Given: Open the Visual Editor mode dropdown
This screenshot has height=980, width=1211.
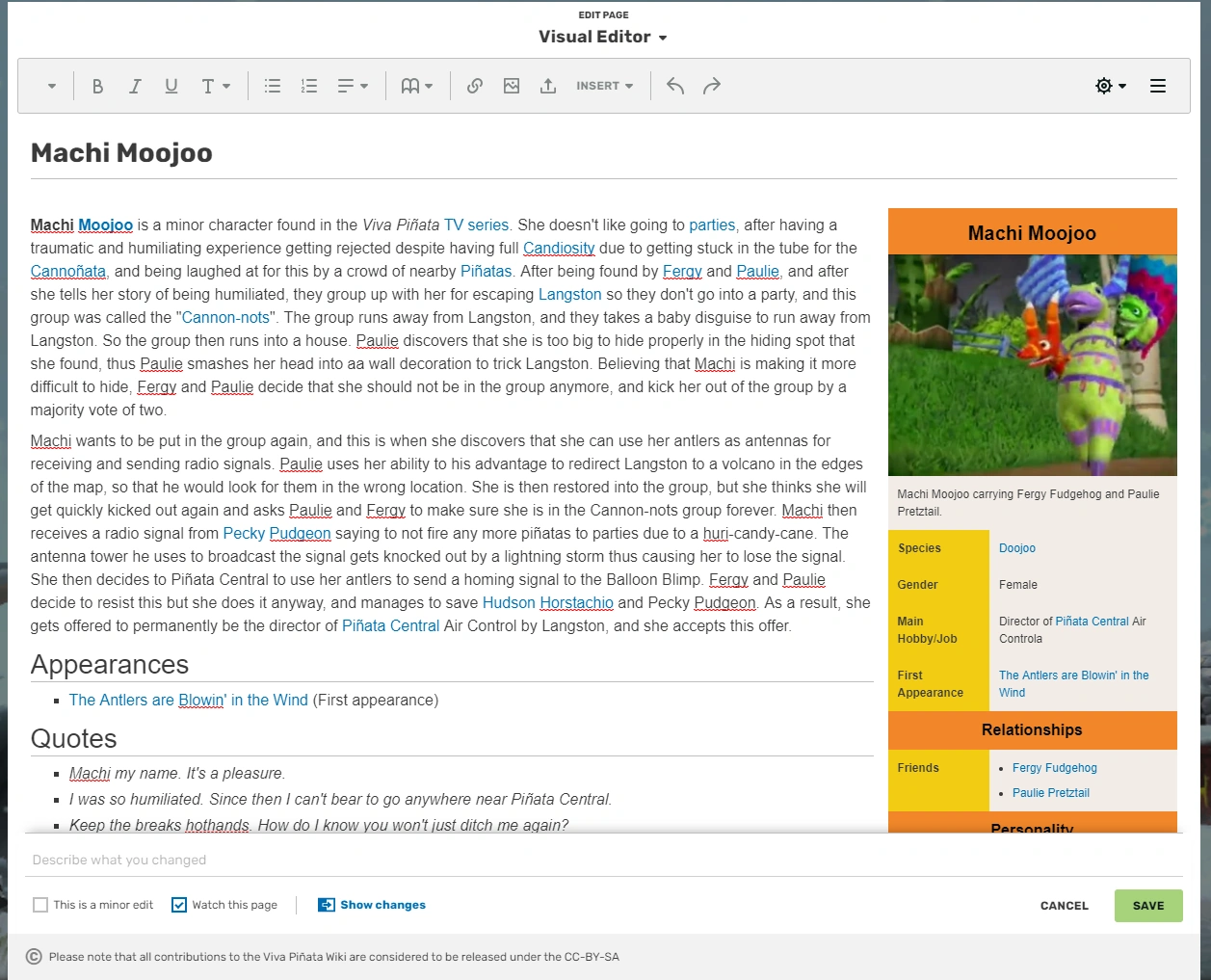Looking at the screenshot, I should pos(603,37).
